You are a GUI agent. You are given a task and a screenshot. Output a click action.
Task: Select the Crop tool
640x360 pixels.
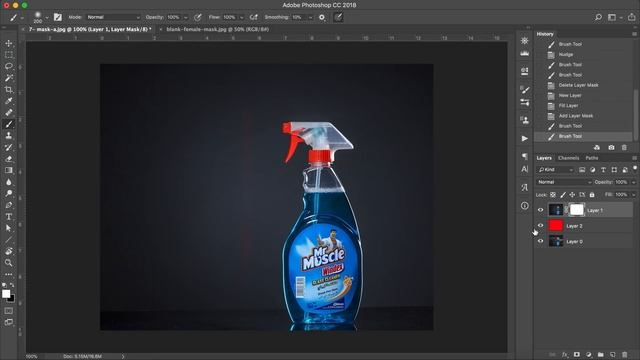click(x=9, y=89)
